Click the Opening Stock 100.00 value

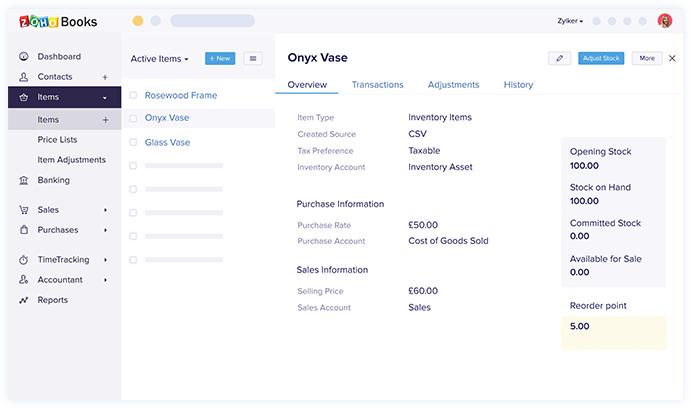point(584,166)
